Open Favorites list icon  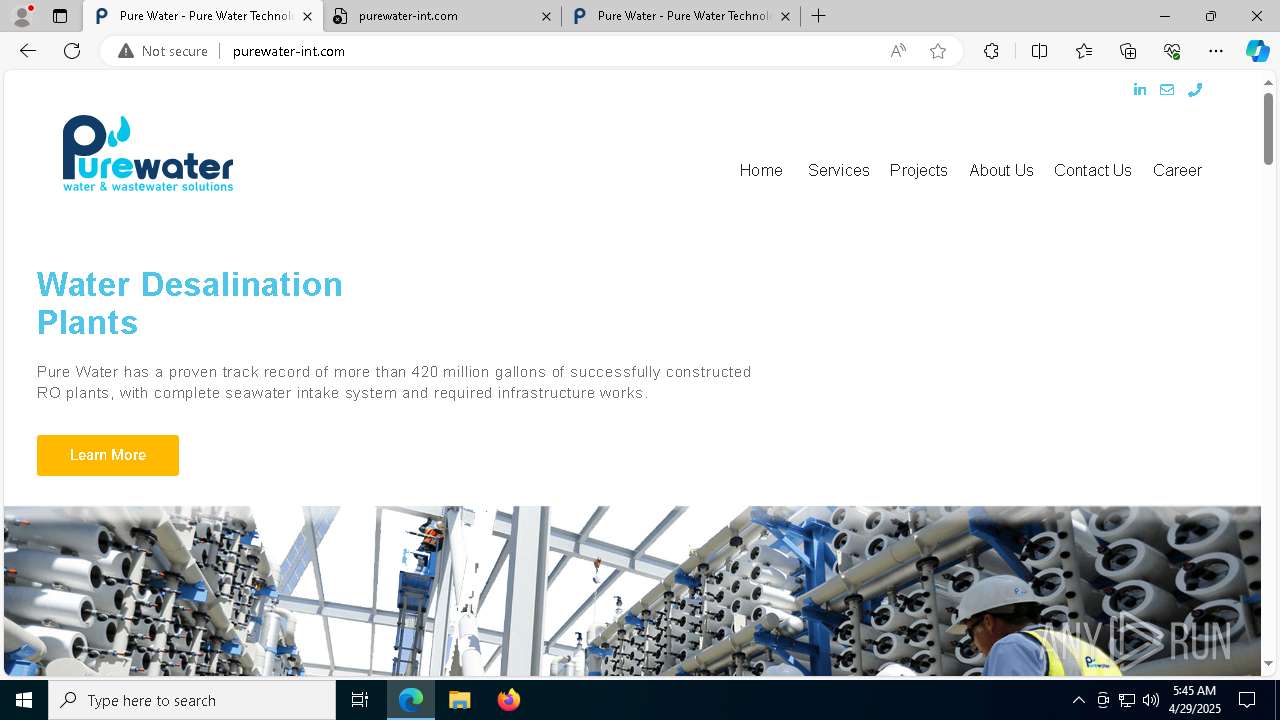pyautogui.click(x=1084, y=51)
